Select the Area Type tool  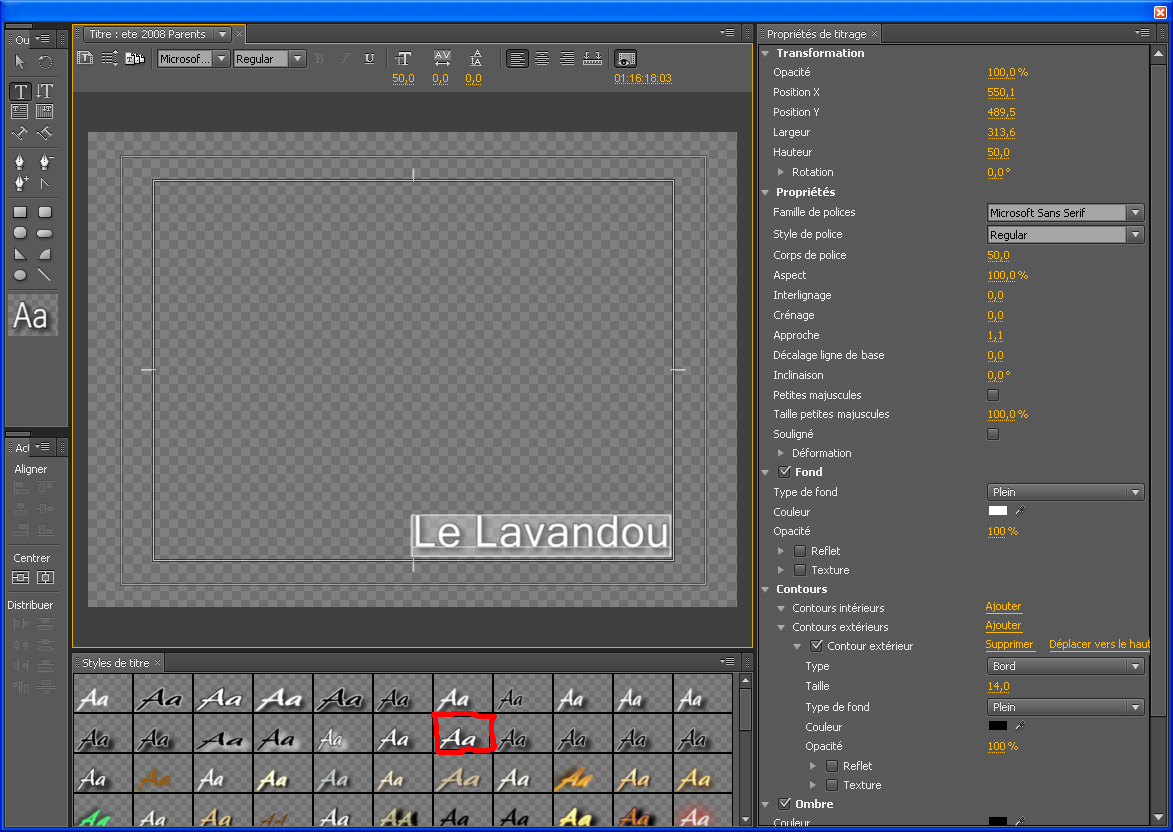pyautogui.click(x=20, y=112)
